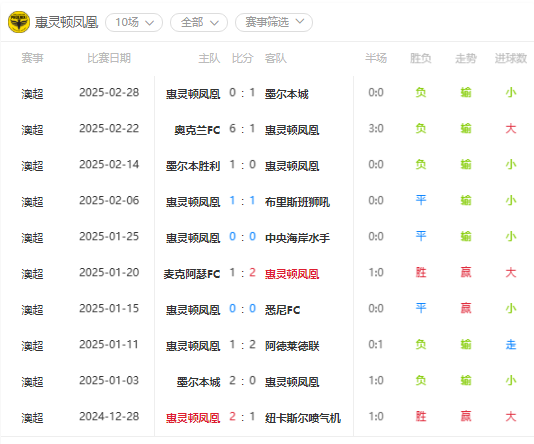Click the 进球数 column header
The image size is (534, 444).
(511, 58)
